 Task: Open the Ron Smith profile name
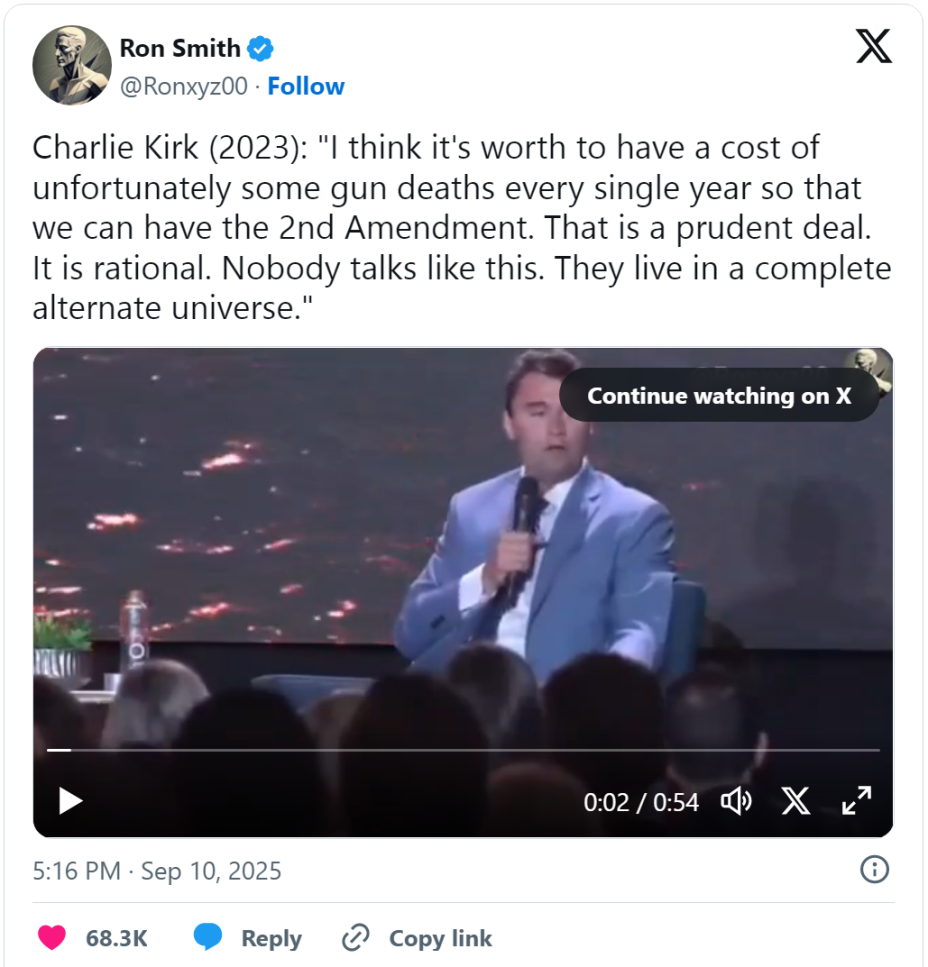point(180,48)
